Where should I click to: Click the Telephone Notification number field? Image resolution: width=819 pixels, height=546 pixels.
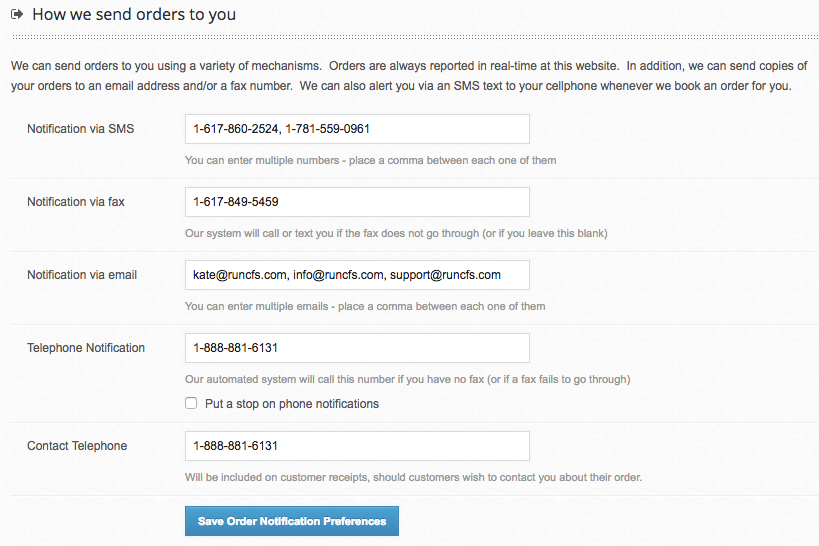click(357, 348)
